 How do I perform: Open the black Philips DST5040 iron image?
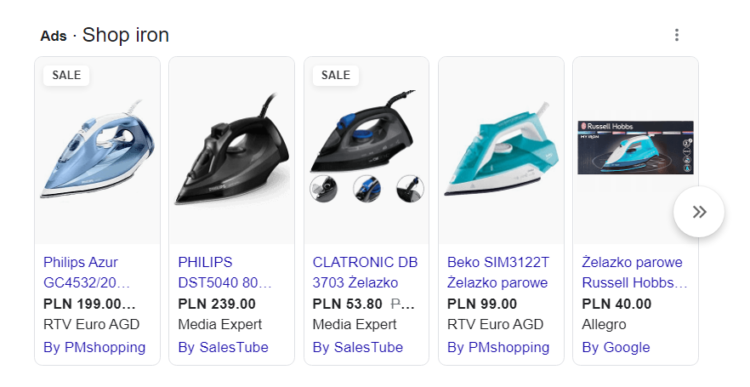[x=232, y=149]
